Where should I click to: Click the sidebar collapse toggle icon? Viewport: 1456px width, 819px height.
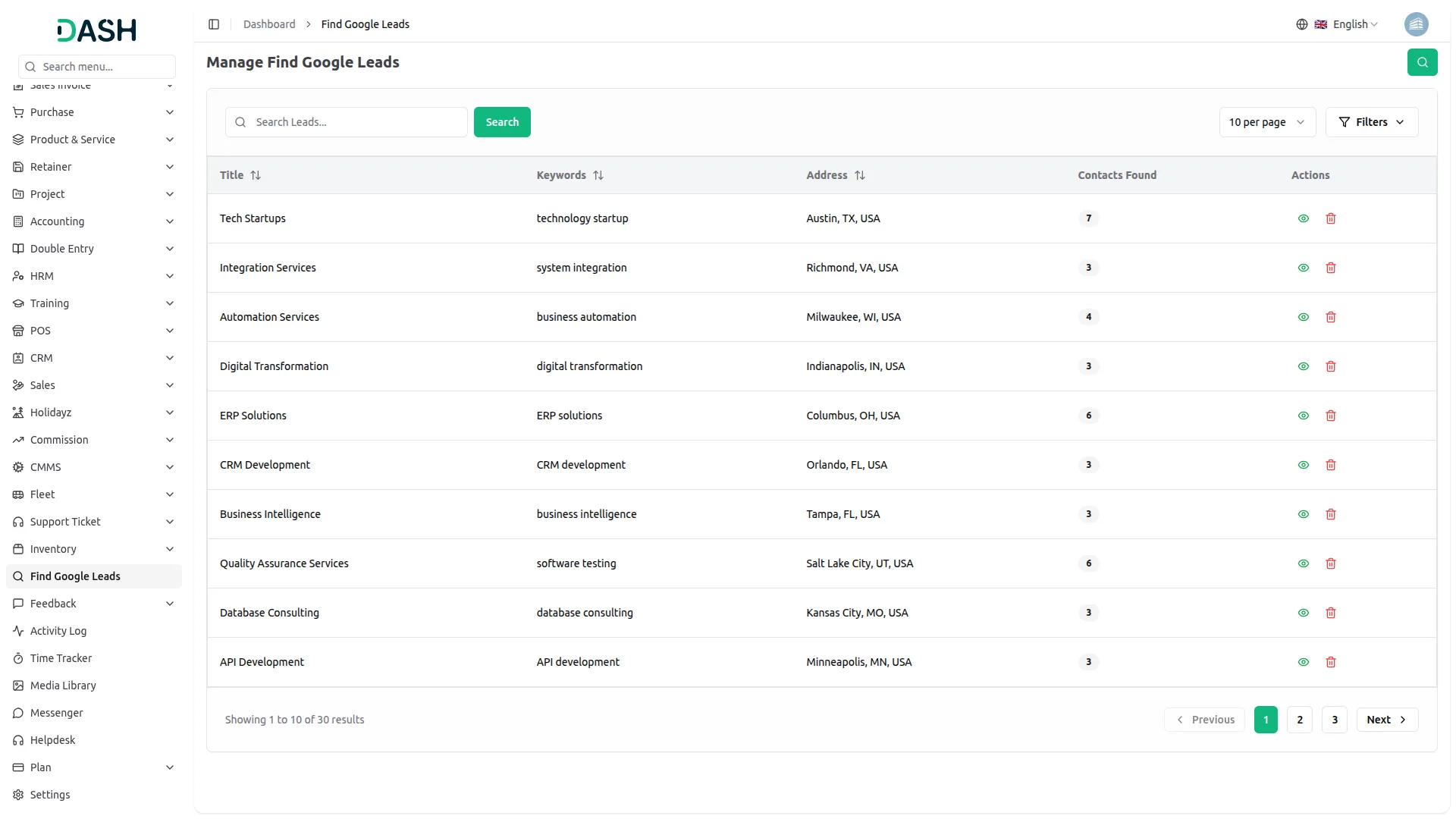pos(214,24)
